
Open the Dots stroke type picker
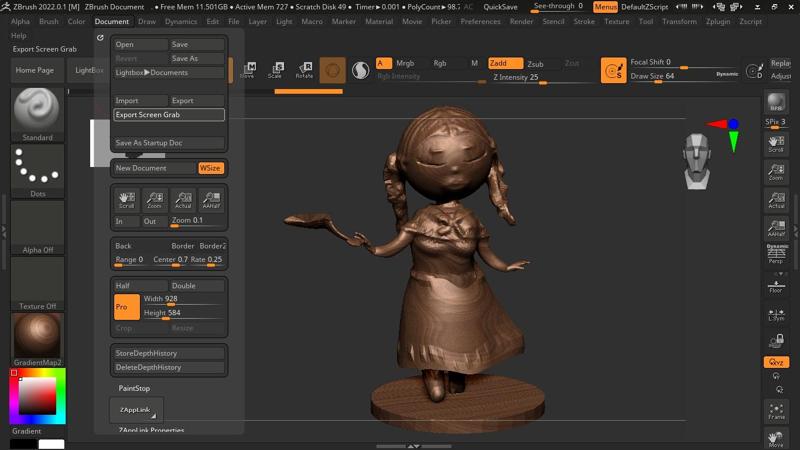coord(37,170)
